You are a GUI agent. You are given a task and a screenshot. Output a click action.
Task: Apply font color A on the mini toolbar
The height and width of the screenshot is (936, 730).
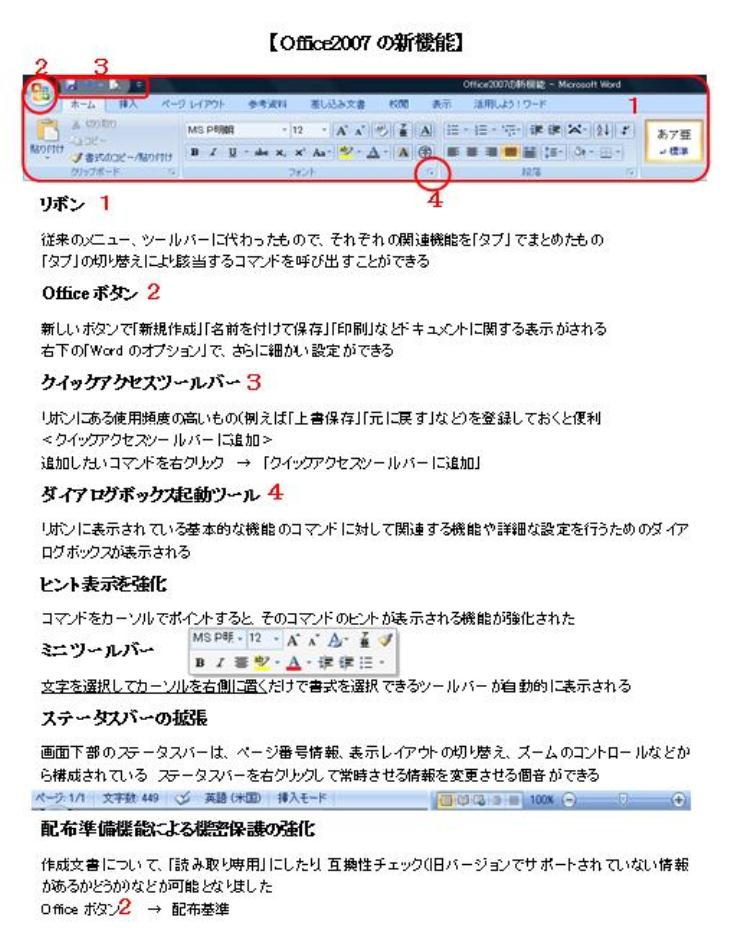[x=293, y=663]
